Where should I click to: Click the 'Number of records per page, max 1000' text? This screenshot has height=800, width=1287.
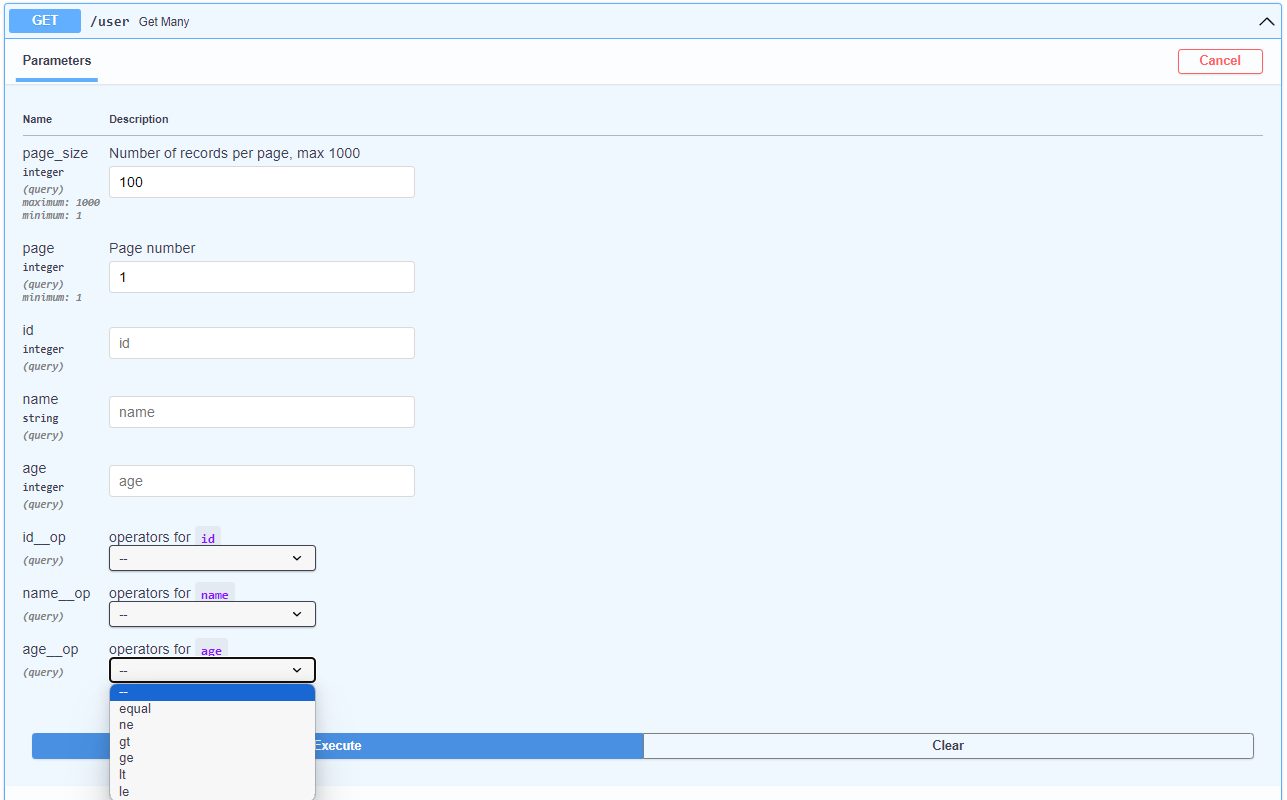(x=234, y=153)
